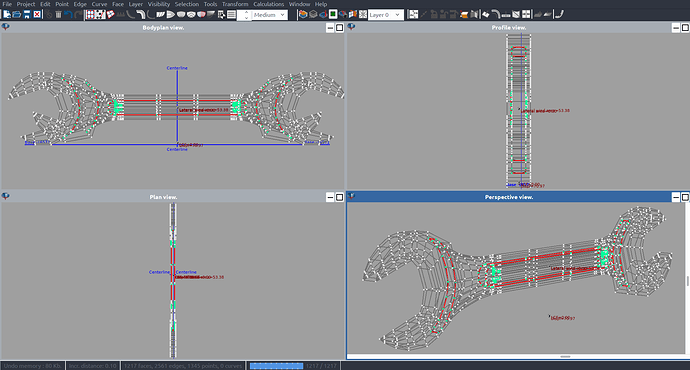690x370 pixels.
Task: Open the File menu
Action: [x=7, y=4]
